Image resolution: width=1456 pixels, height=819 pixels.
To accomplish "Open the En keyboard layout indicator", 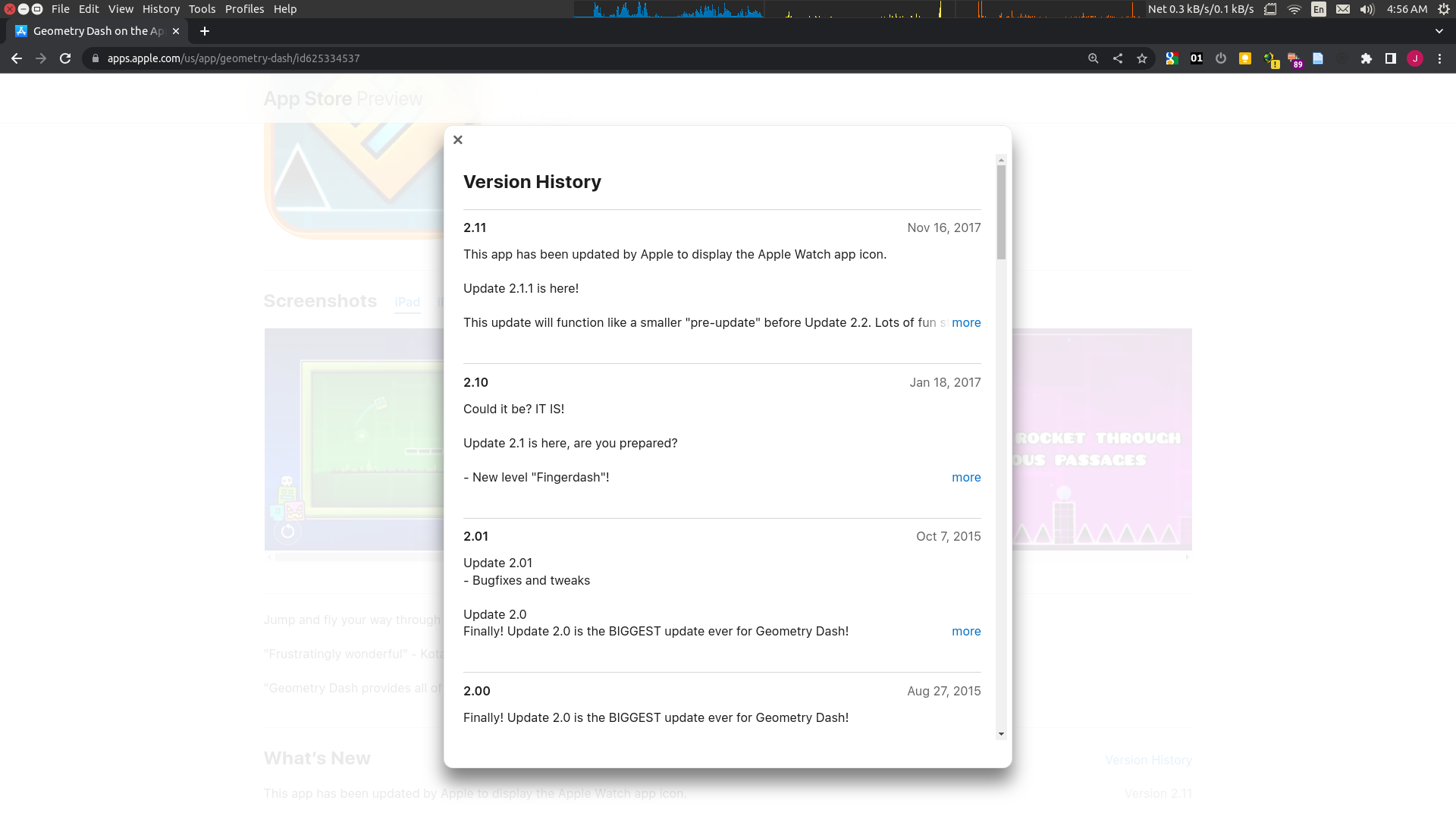I will (x=1319, y=9).
